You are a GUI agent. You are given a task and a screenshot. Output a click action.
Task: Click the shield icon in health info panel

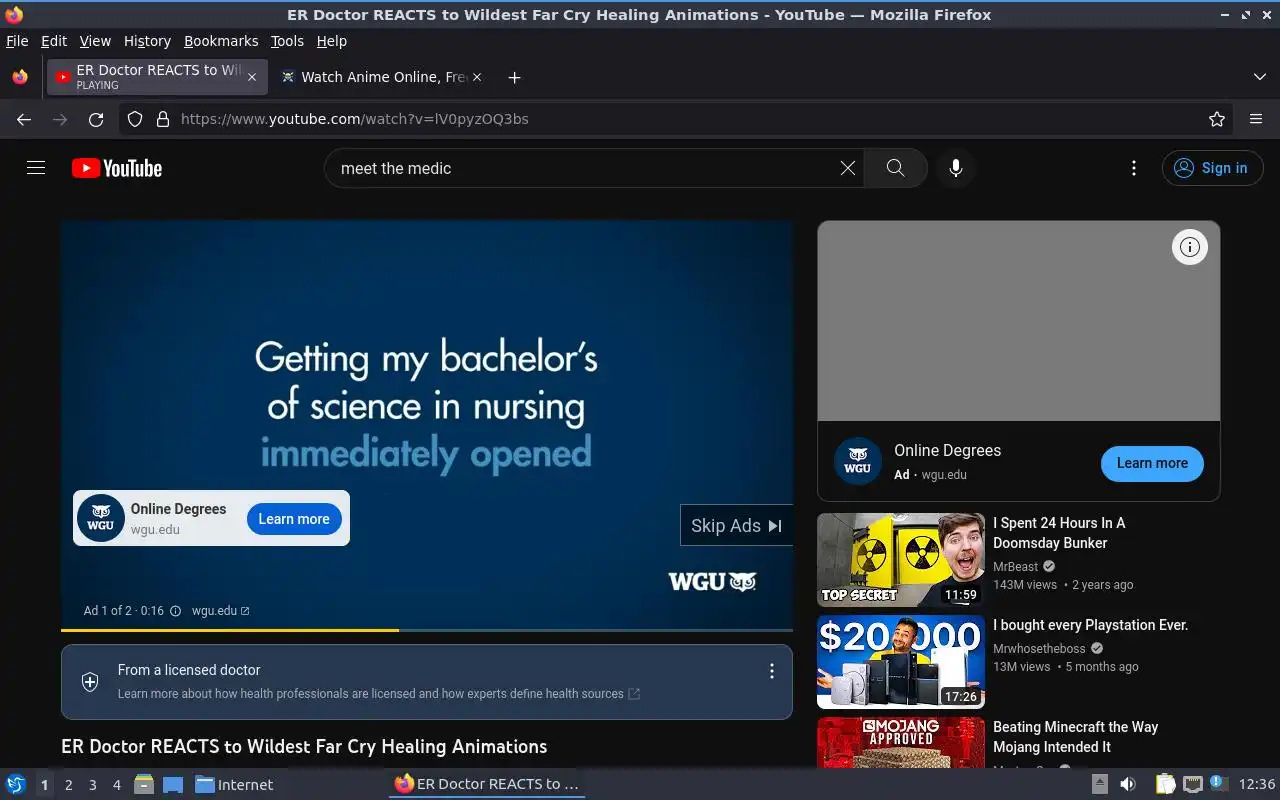90,682
